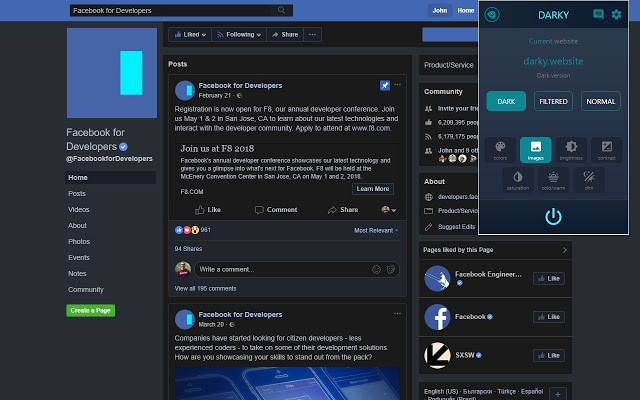Share the page via Share button
Image resolution: width=640 pixels, height=400 pixels.
tap(285, 35)
